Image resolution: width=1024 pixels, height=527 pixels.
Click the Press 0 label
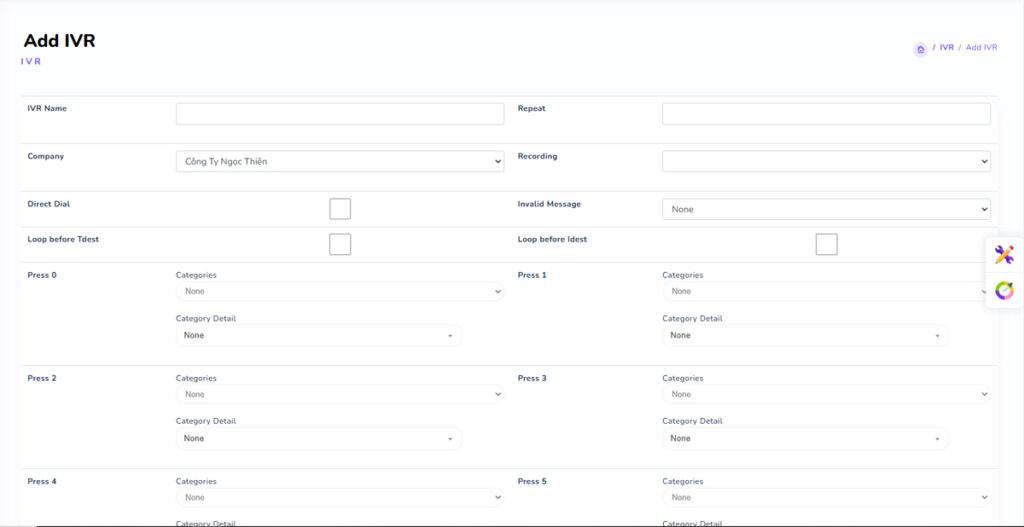pos(42,275)
